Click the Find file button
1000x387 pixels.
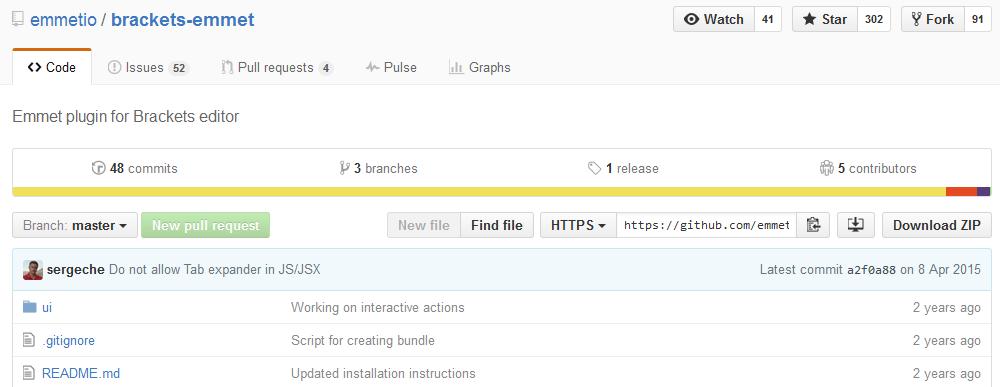coord(497,225)
